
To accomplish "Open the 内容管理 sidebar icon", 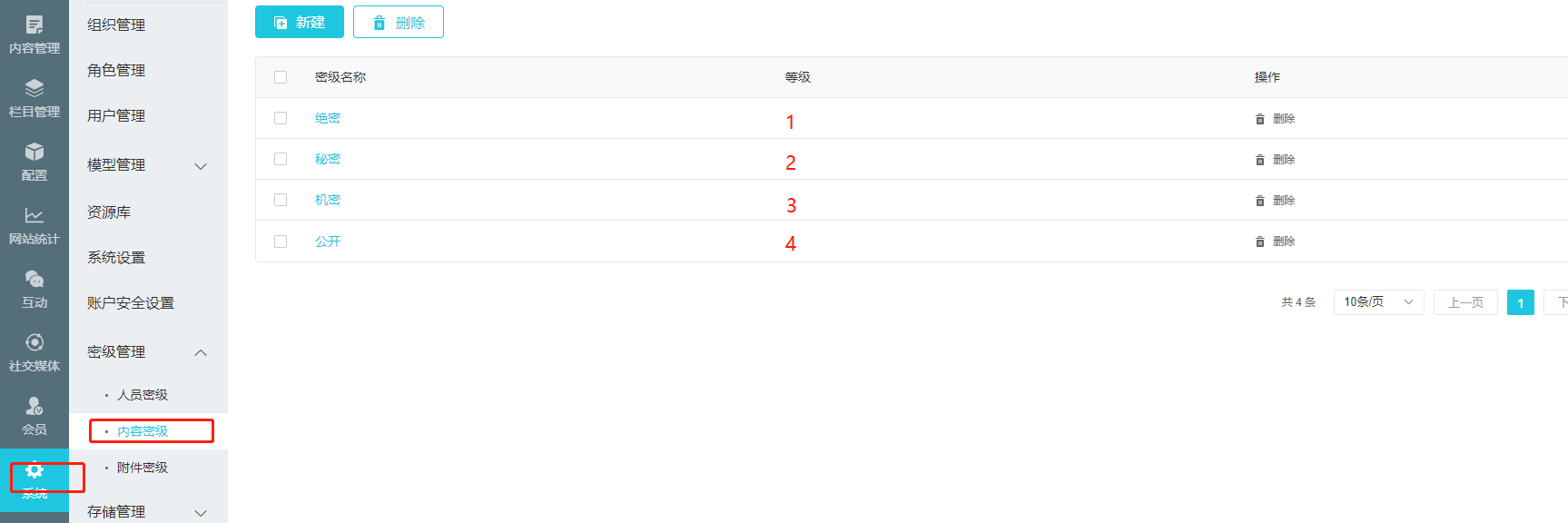I will (35, 25).
